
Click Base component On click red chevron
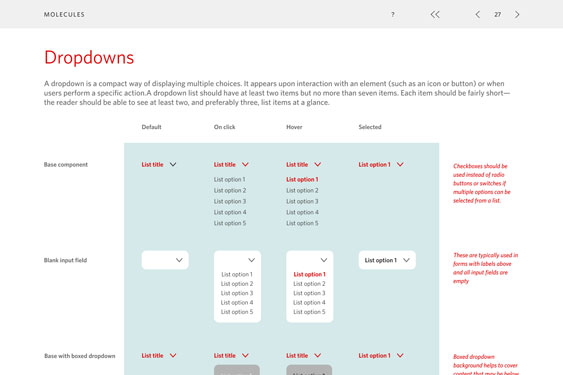tap(245, 165)
